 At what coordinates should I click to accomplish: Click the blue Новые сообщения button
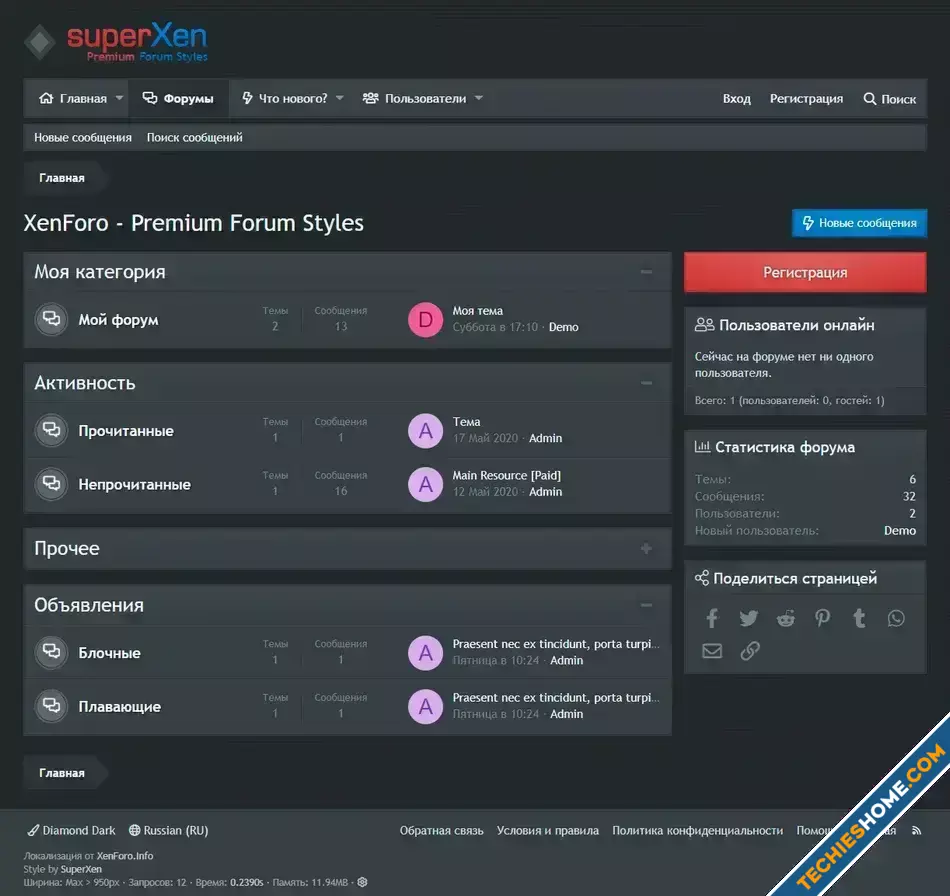(859, 223)
